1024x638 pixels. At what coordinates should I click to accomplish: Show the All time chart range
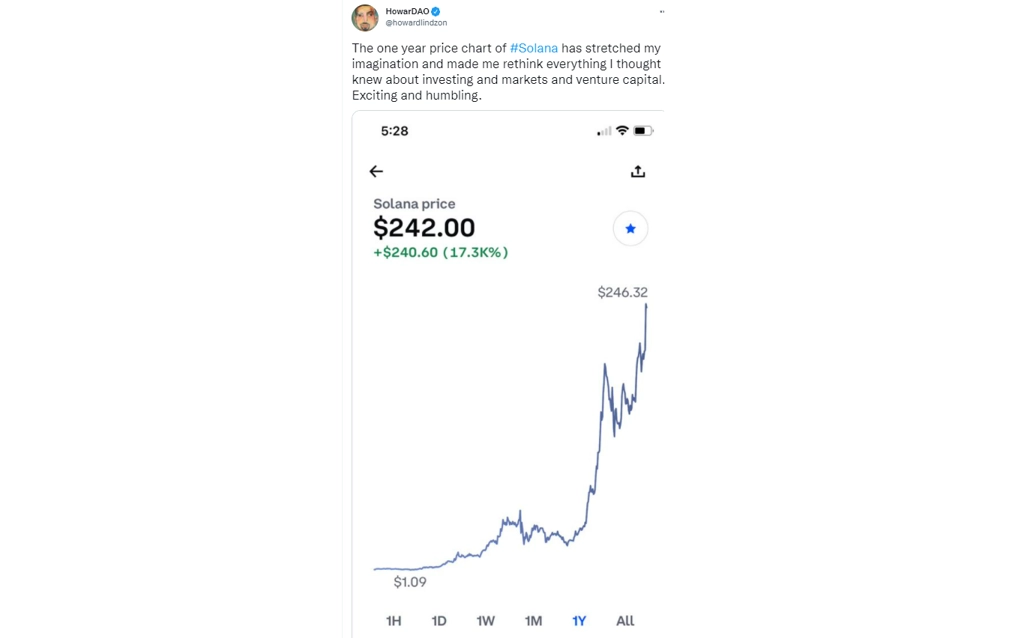pyautogui.click(x=625, y=620)
